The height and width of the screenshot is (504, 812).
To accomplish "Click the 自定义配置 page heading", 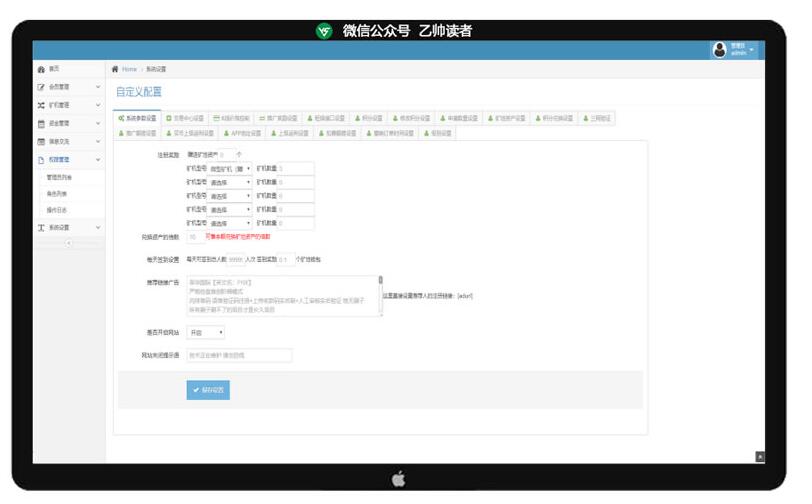I will [x=139, y=92].
